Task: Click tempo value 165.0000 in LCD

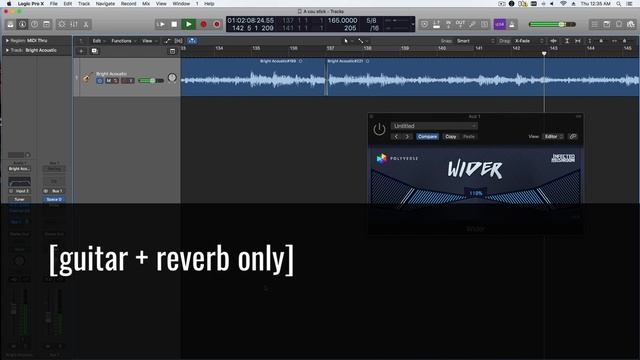Action: 342,20
